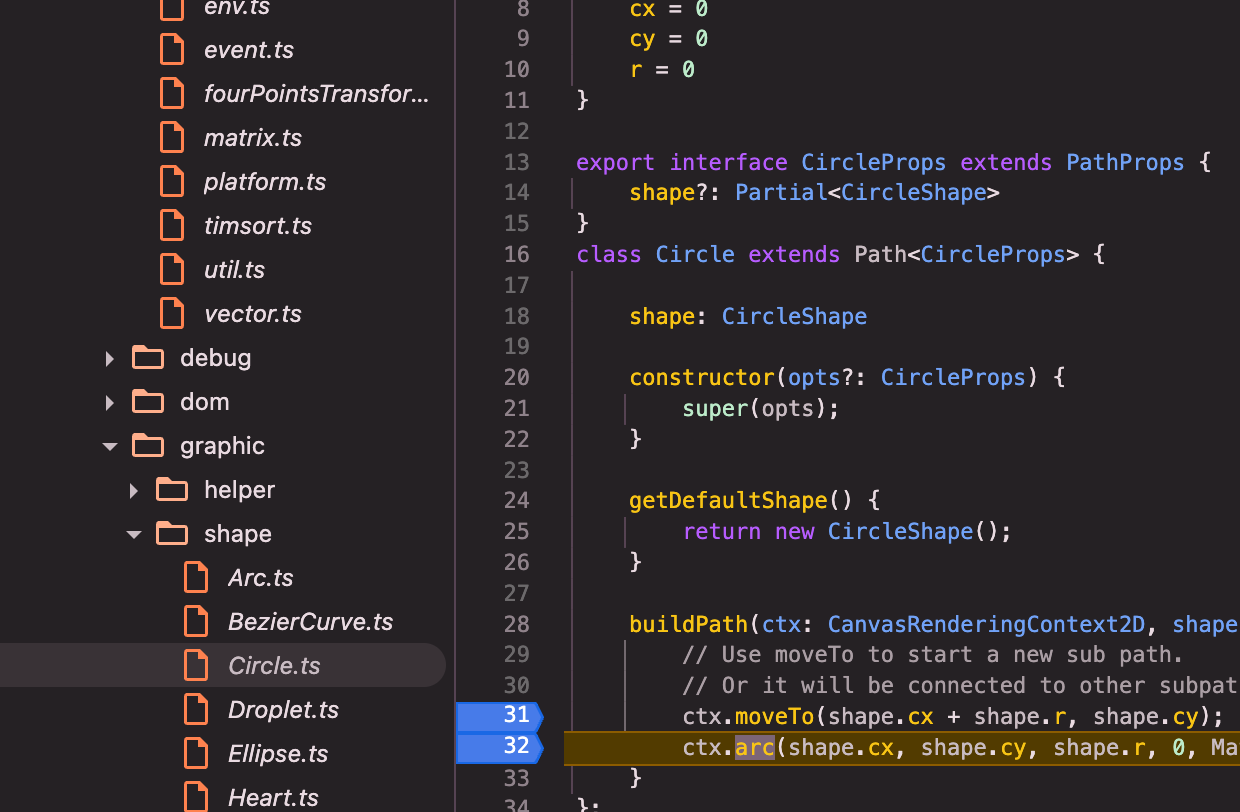Click the matrix.ts file icon
Image resolution: width=1240 pixels, height=812 pixels.
pos(172,138)
